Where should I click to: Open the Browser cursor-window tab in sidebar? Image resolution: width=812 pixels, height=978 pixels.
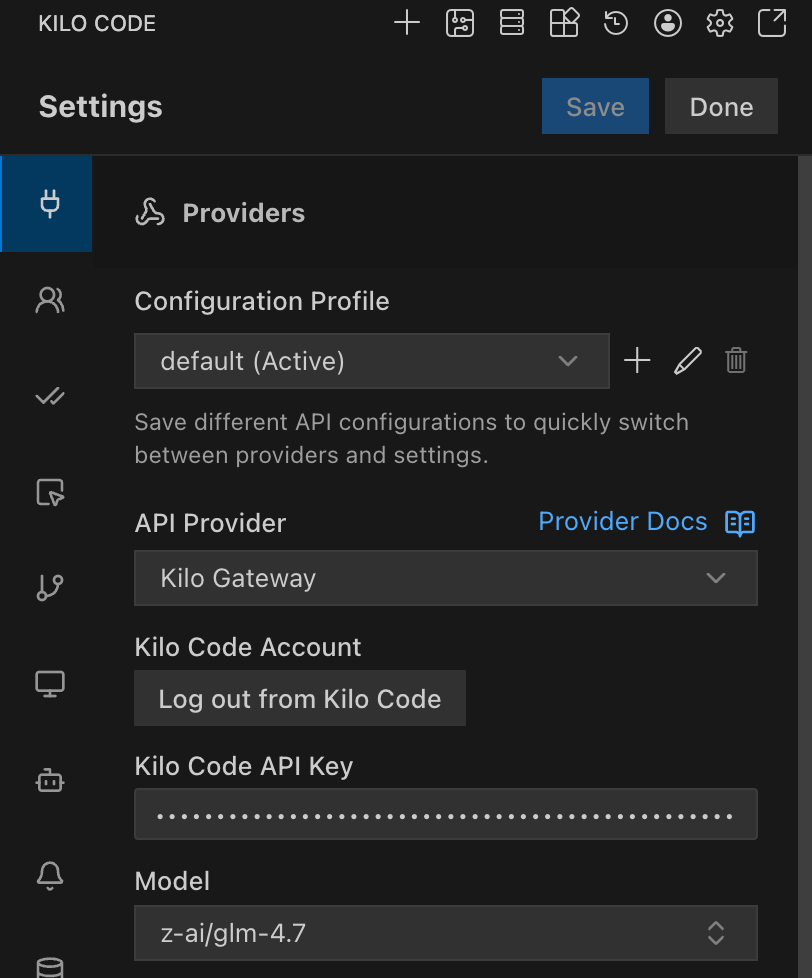click(x=50, y=492)
